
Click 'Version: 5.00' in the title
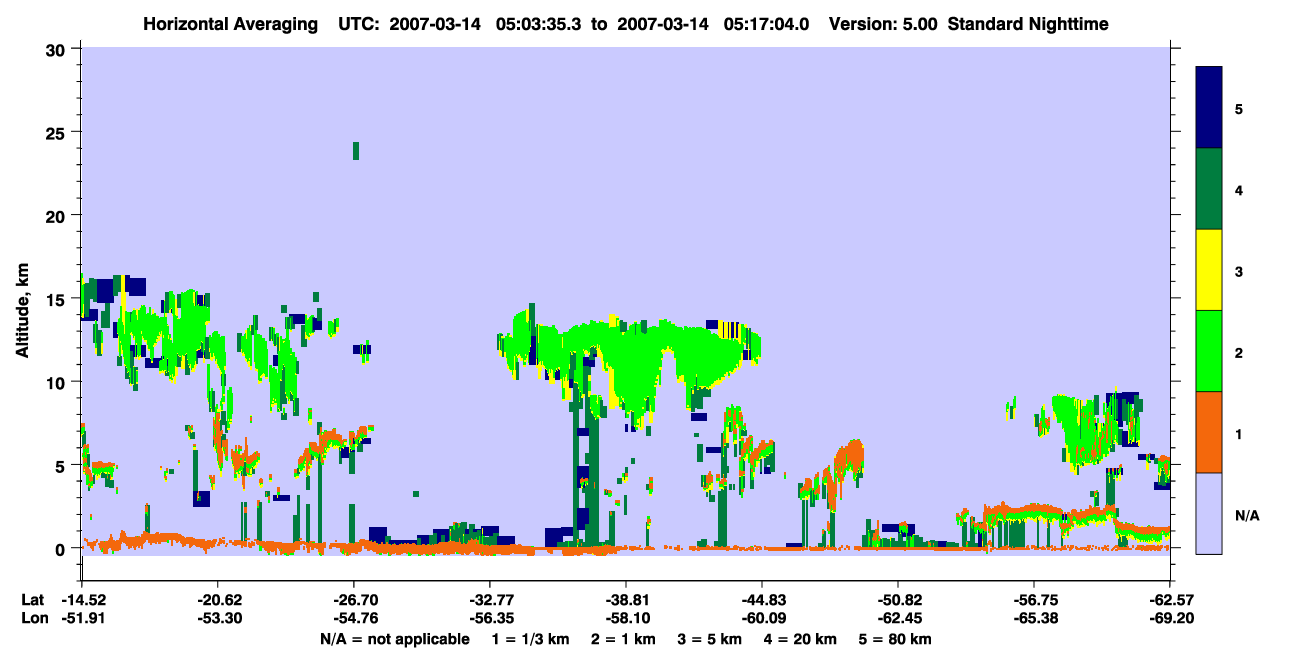pyautogui.click(x=883, y=24)
